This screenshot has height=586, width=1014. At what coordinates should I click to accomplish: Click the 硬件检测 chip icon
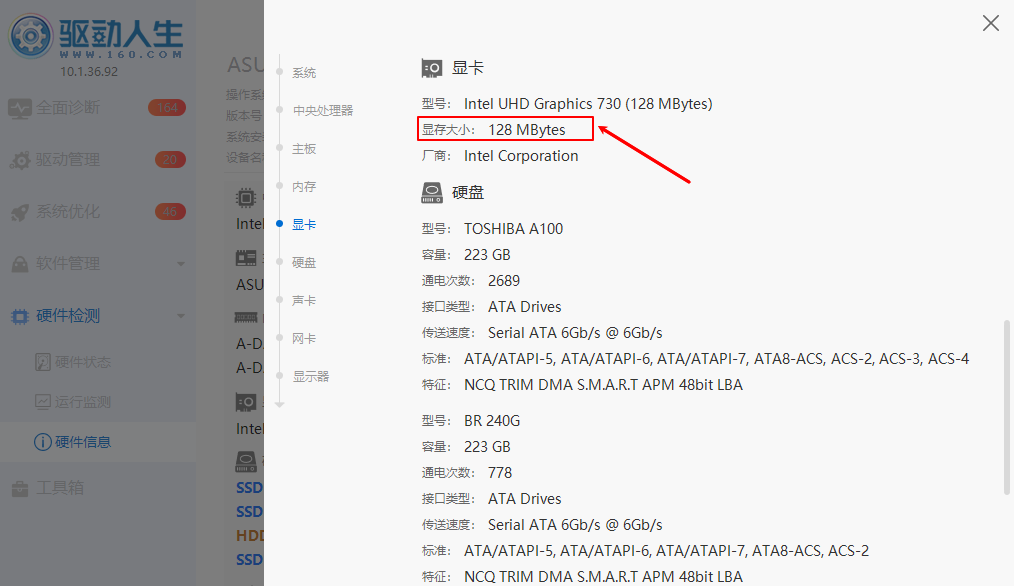(x=20, y=316)
